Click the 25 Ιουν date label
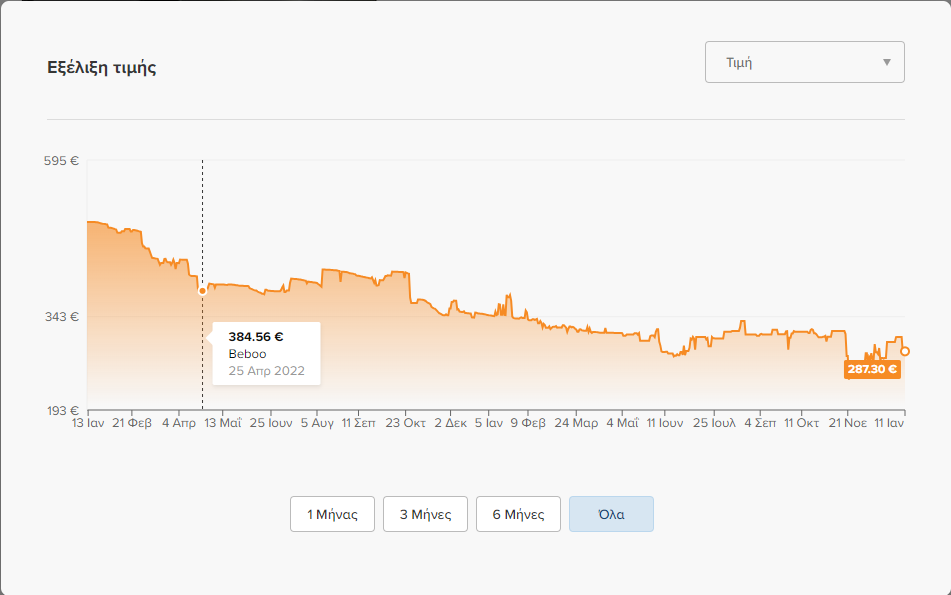The width and height of the screenshot is (951, 595). click(271, 423)
